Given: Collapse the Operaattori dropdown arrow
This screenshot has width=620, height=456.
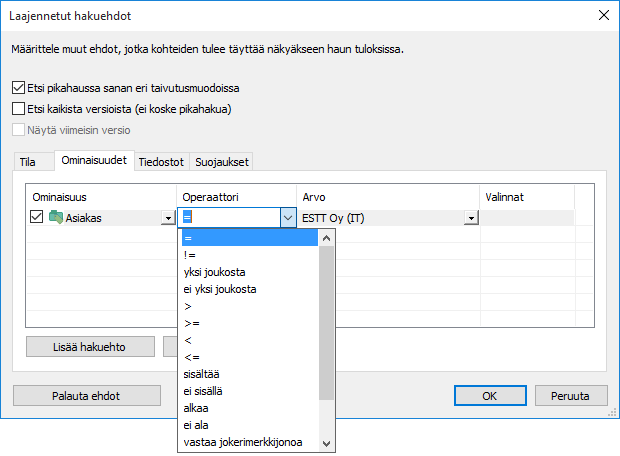Looking at the screenshot, I should tap(287, 218).
